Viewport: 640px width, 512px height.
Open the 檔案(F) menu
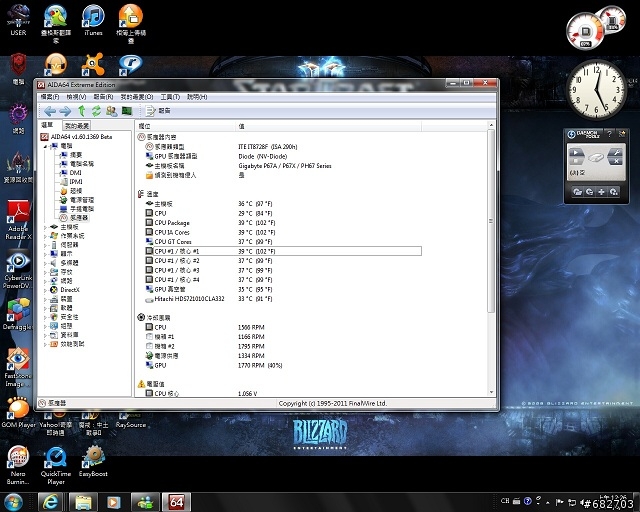point(50,97)
